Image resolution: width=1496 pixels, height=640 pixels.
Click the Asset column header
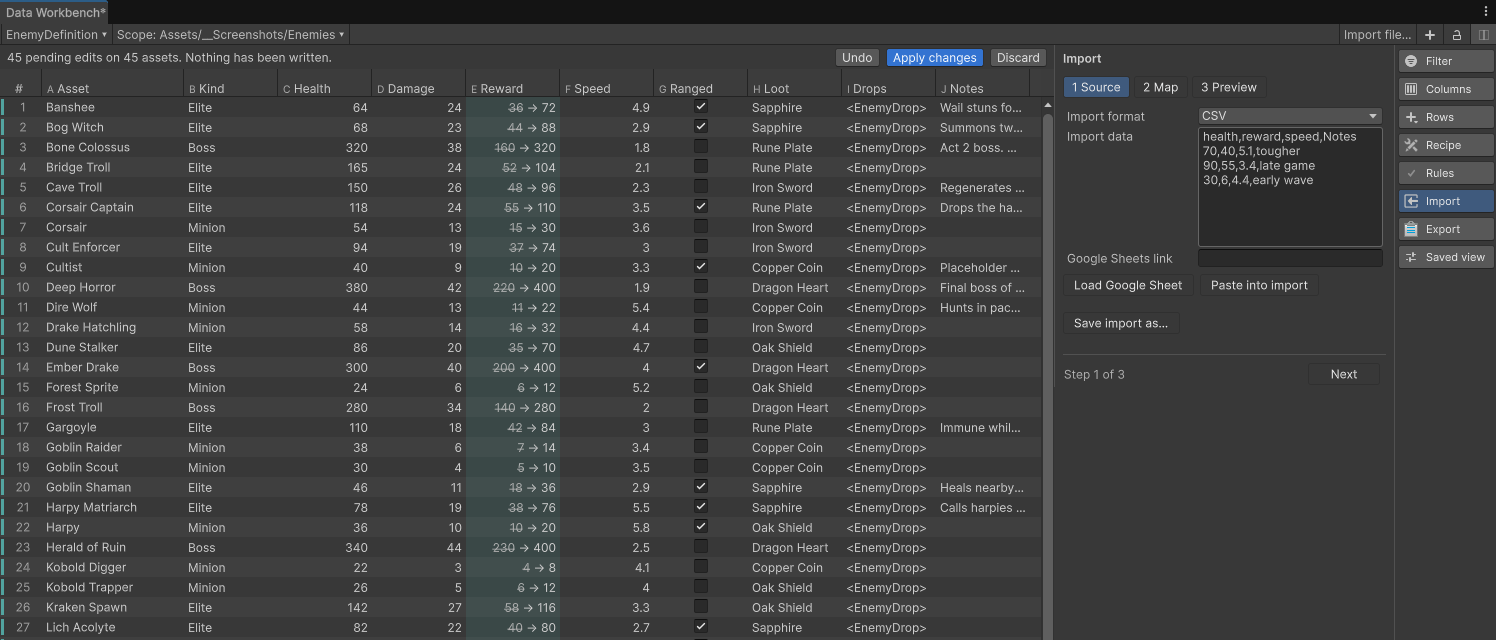pyautogui.click(x=112, y=88)
